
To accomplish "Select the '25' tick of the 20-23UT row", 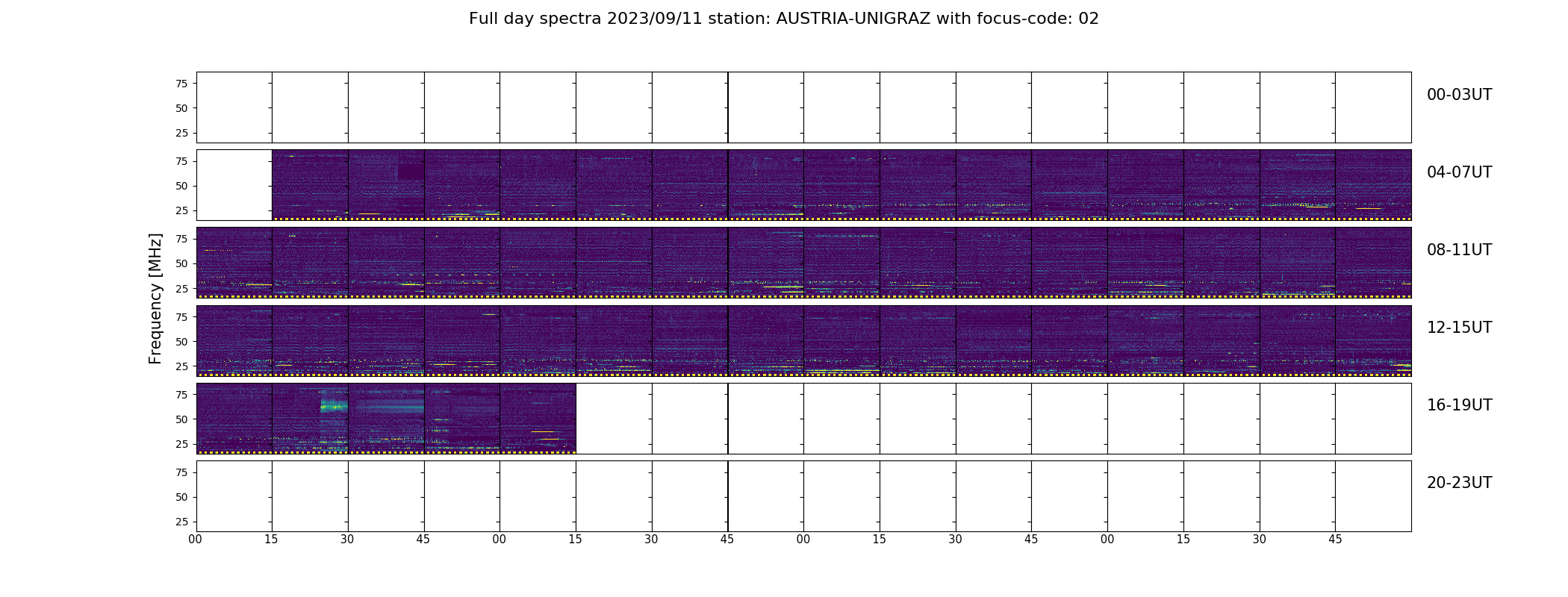I will tap(181, 522).
